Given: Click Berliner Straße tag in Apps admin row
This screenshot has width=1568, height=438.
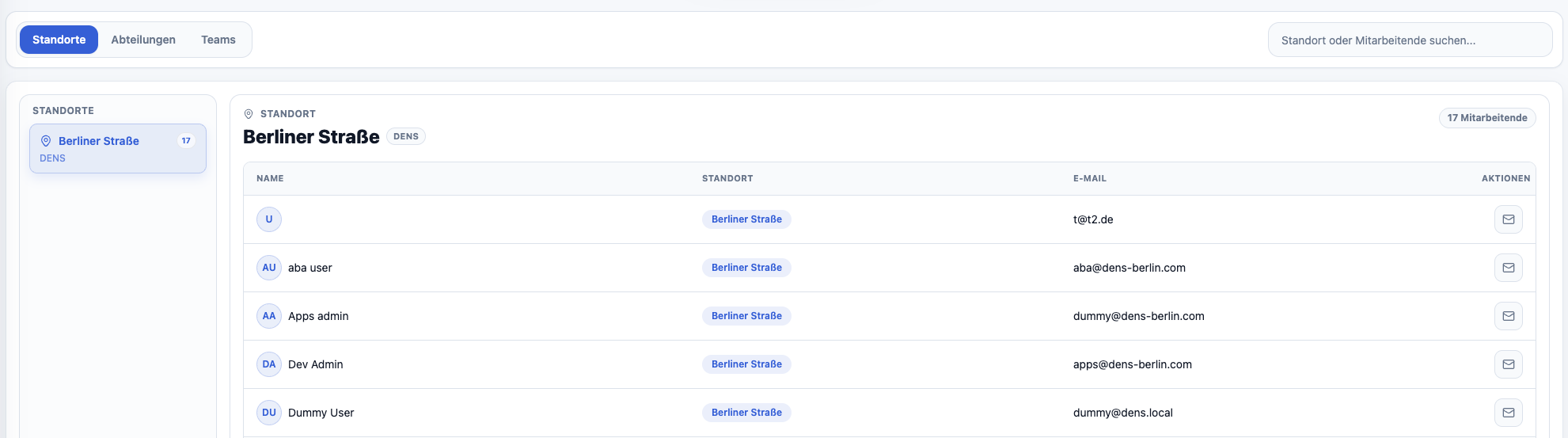Looking at the screenshot, I should (x=746, y=316).
